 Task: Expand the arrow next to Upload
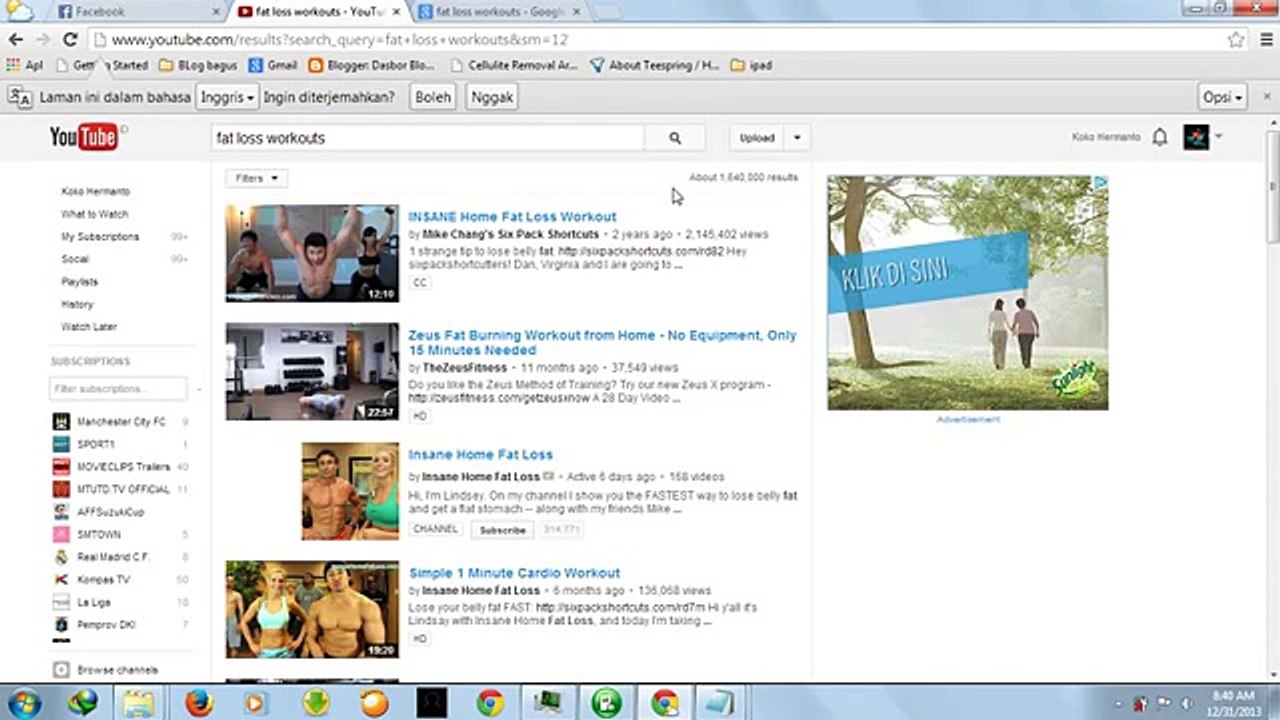797,138
